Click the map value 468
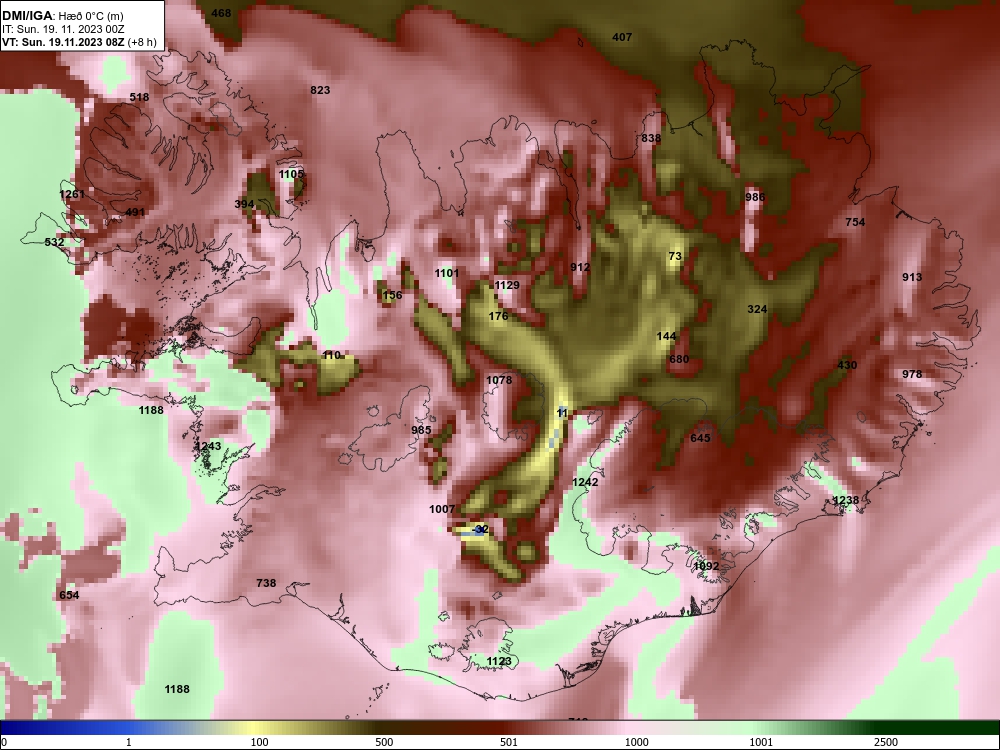The image size is (1000, 750). point(221,13)
